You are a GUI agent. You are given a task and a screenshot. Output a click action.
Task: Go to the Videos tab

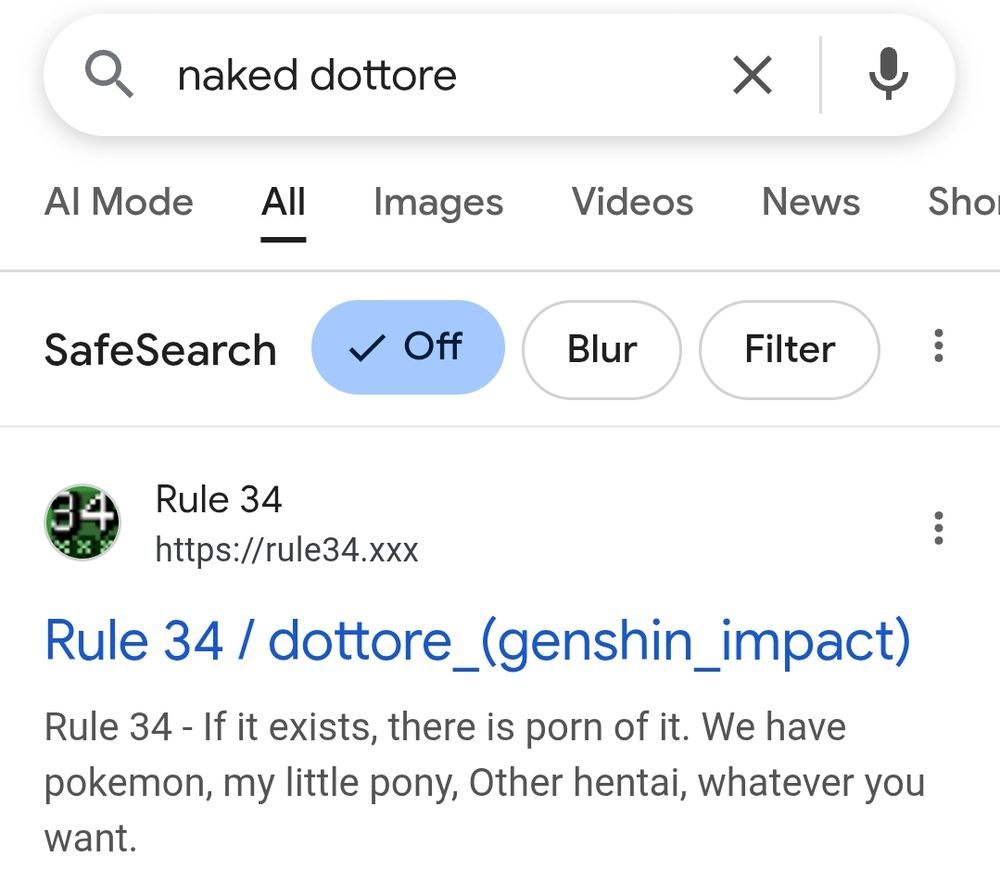tap(632, 202)
